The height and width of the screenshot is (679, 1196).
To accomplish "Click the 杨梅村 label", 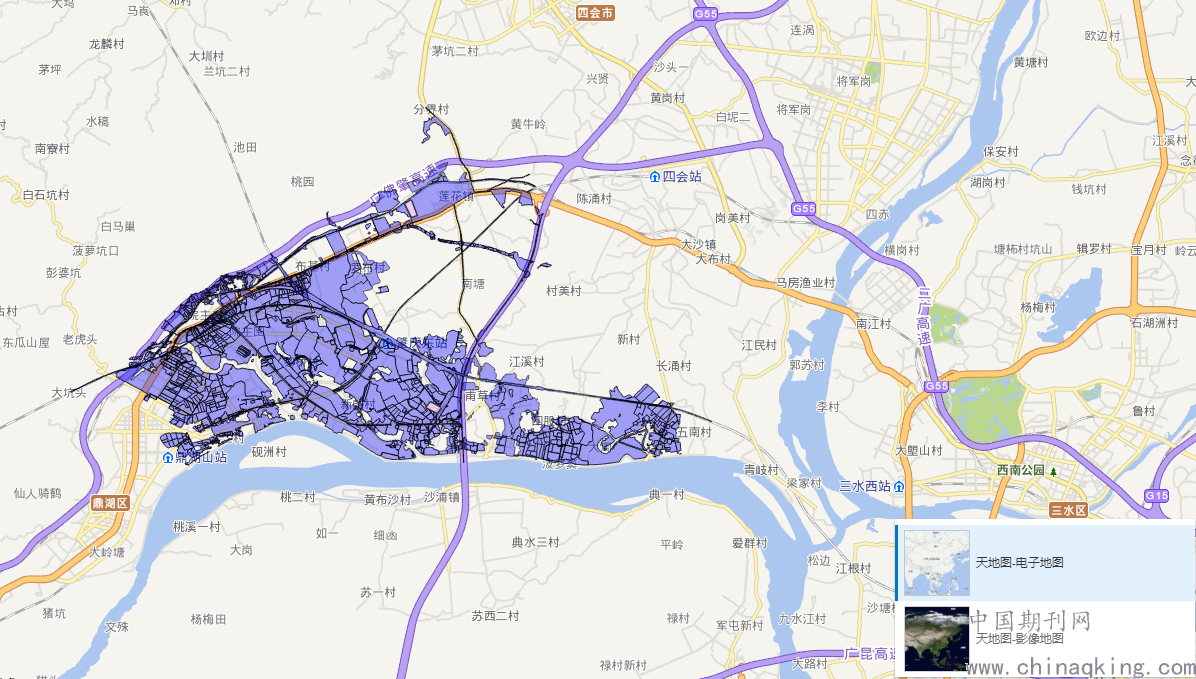I will pos(1038,307).
